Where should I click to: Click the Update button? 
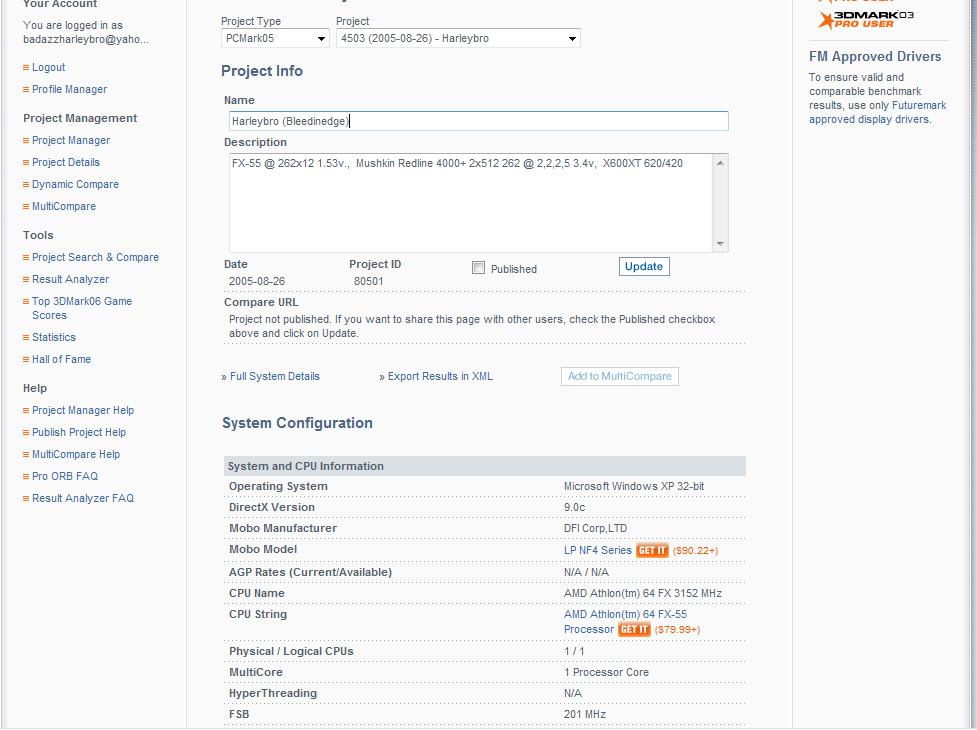click(644, 267)
